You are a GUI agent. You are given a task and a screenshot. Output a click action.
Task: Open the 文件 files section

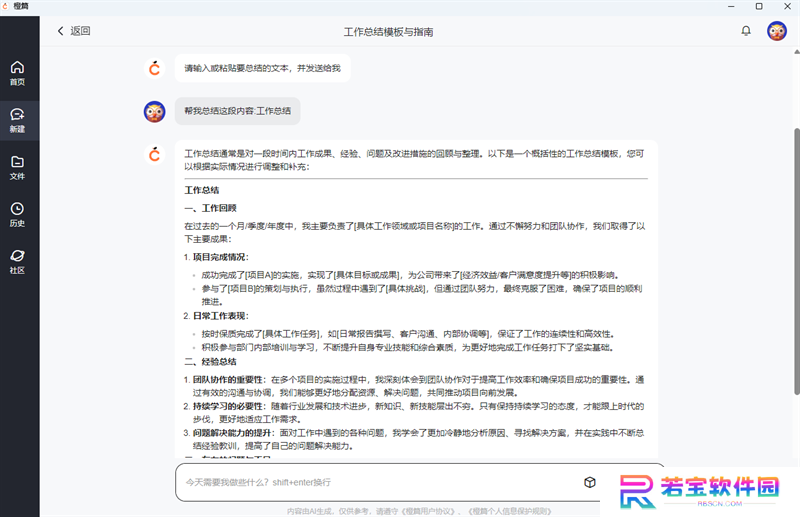[17, 168]
